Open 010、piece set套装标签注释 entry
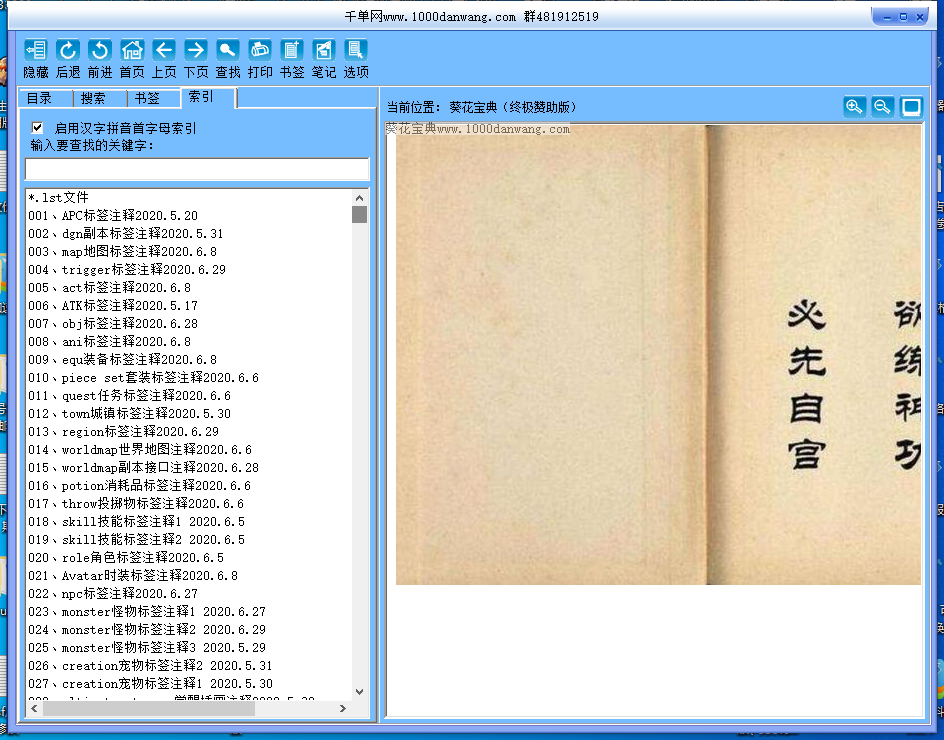This screenshot has width=944, height=740. coord(143,378)
